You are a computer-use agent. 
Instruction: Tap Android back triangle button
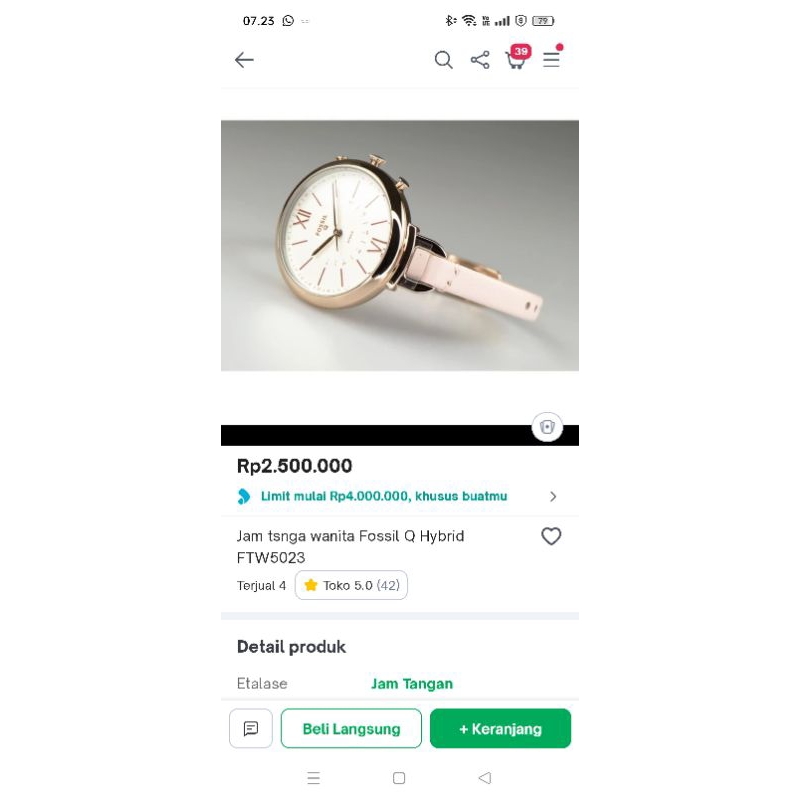(485, 778)
